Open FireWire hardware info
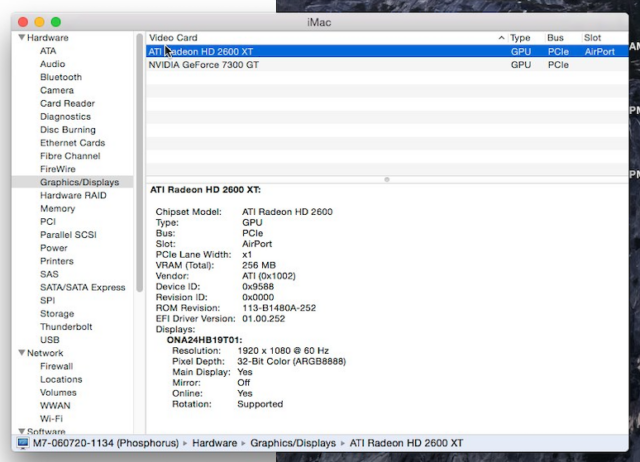The height and width of the screenshot is (462, 640). pyautogui.click(x=58, y=169)
